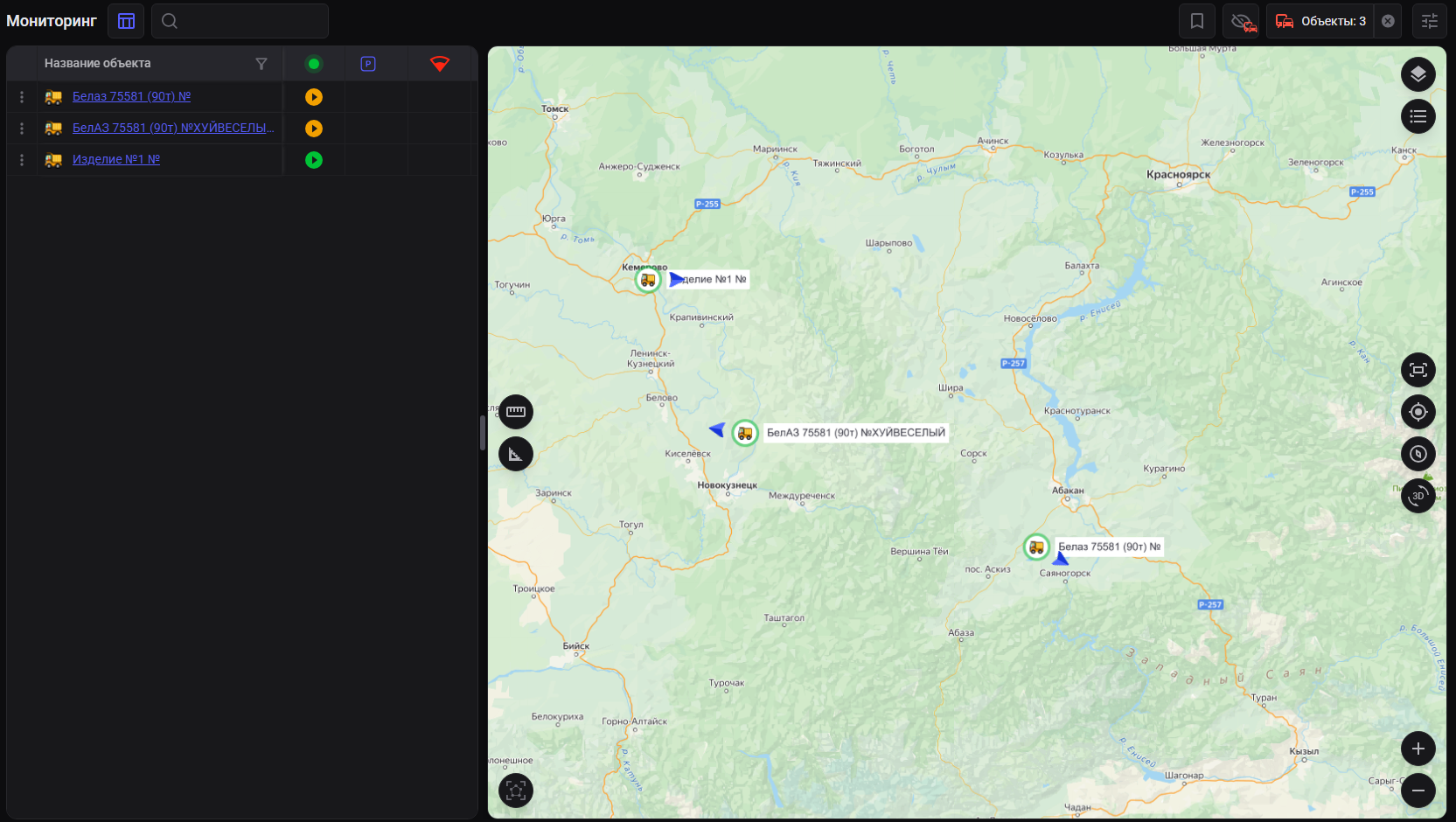Open the map legend list button
The width and height of the screenshot is (1456, 822).
pyautogui.click(x=1418, y=116)
